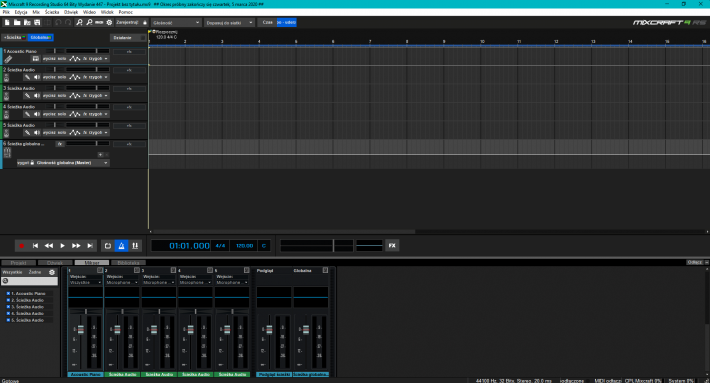
Task: Click the record button in transport
Action: [21, 246]
